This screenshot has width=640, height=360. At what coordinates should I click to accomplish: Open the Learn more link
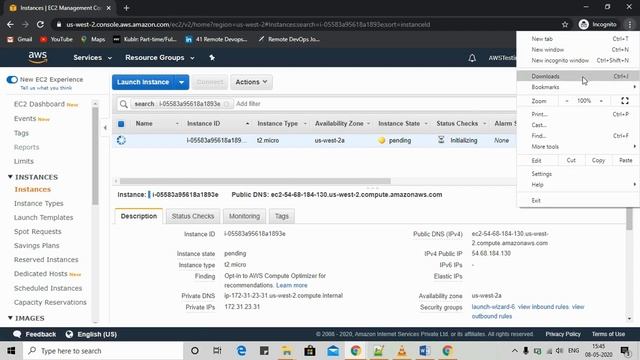coord(292,285)
